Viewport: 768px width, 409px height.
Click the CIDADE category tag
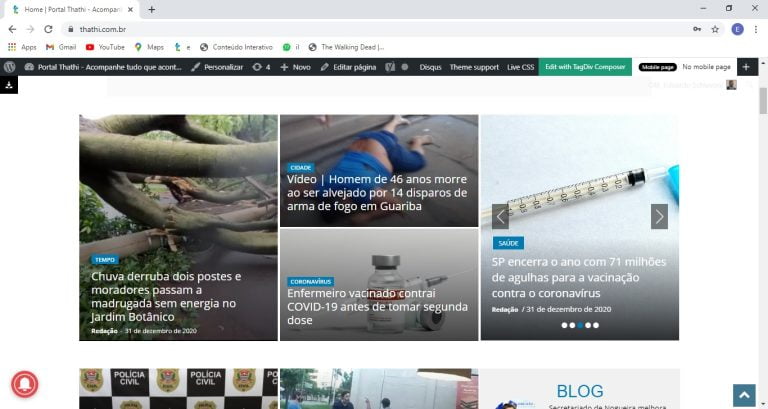pyautogui.click(x=301, y=168)
